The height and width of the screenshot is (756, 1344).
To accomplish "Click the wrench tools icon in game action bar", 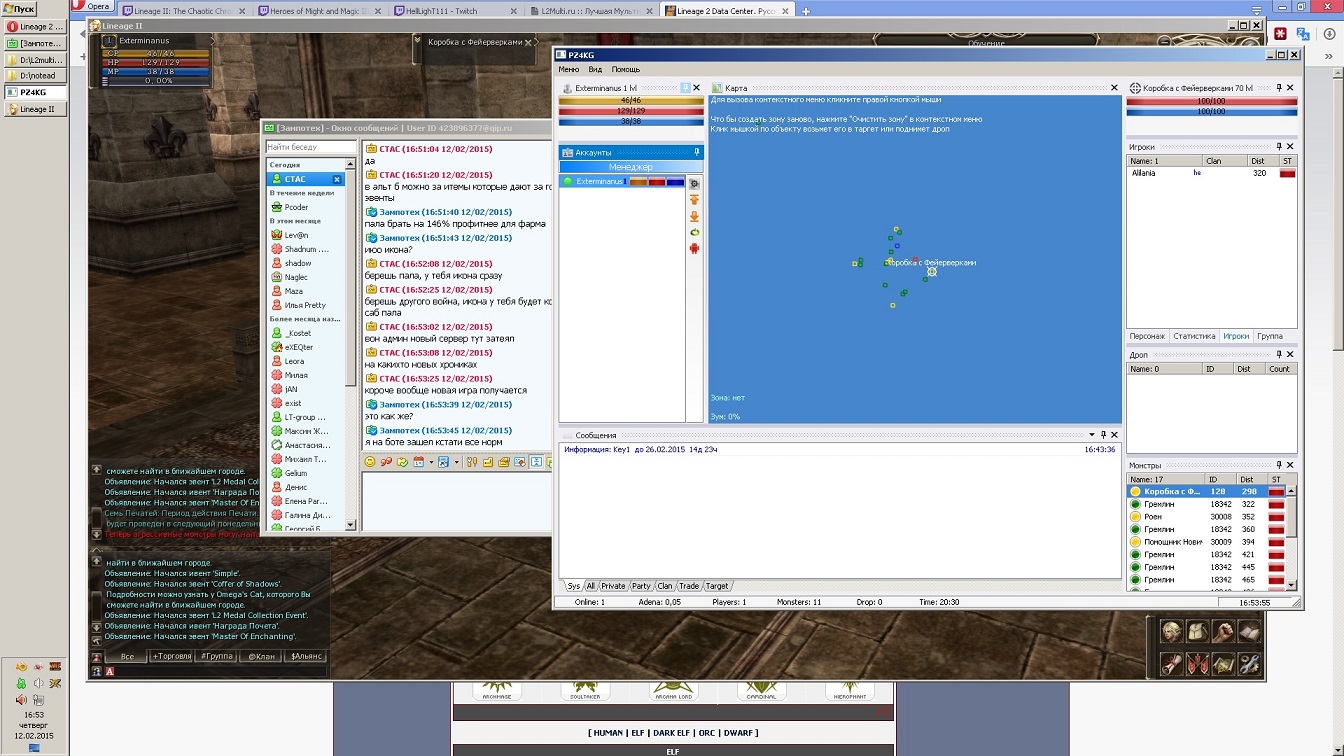I will pos(1248,663).
